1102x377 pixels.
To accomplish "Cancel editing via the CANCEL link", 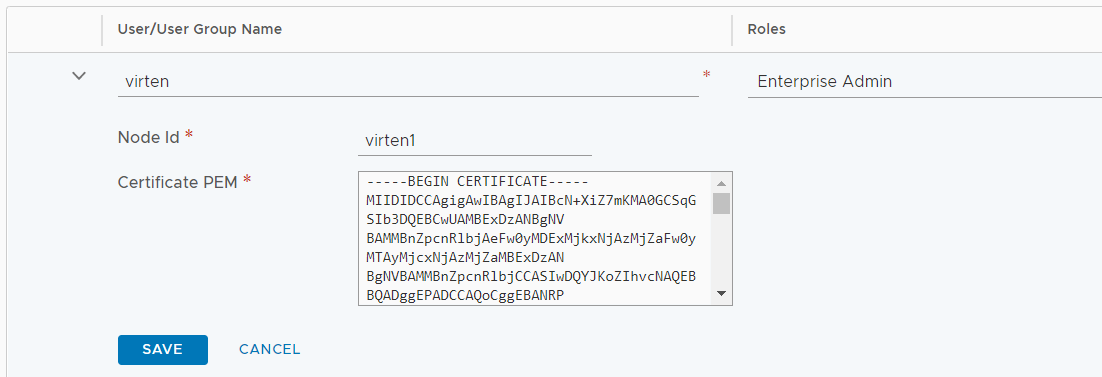I will point(269,350).
